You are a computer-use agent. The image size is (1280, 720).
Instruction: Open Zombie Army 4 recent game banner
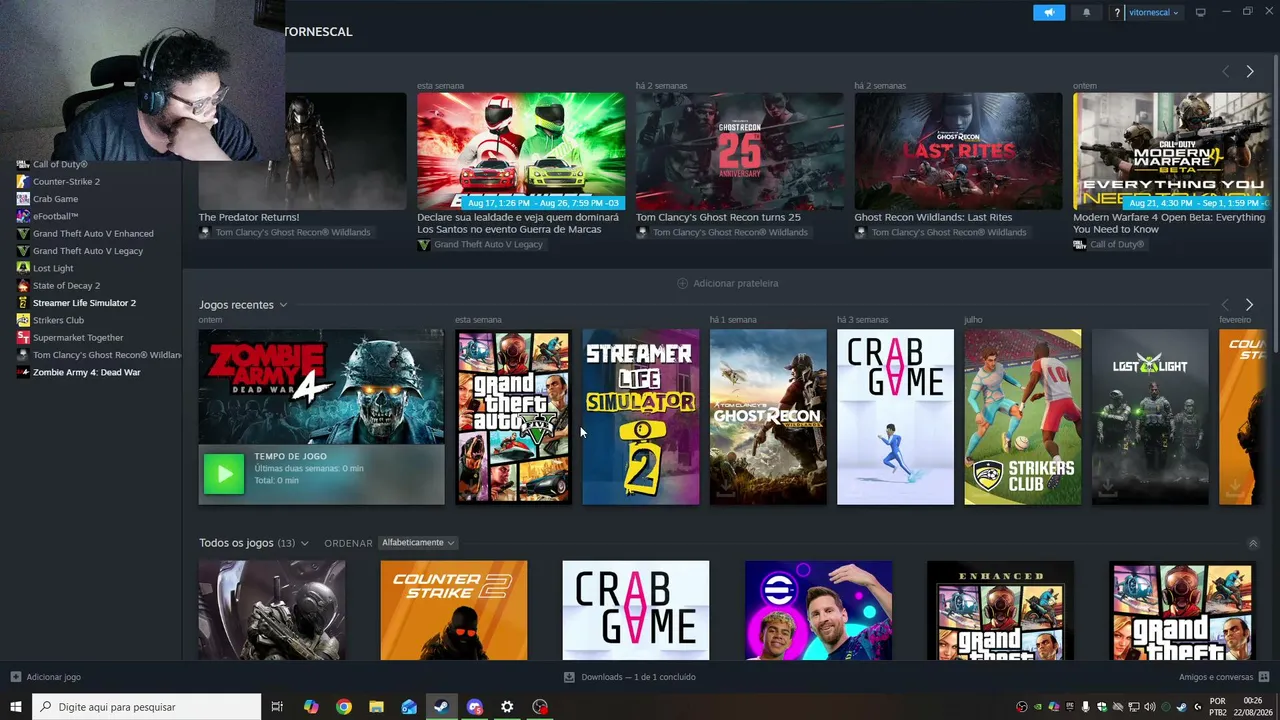click(321, 387)
